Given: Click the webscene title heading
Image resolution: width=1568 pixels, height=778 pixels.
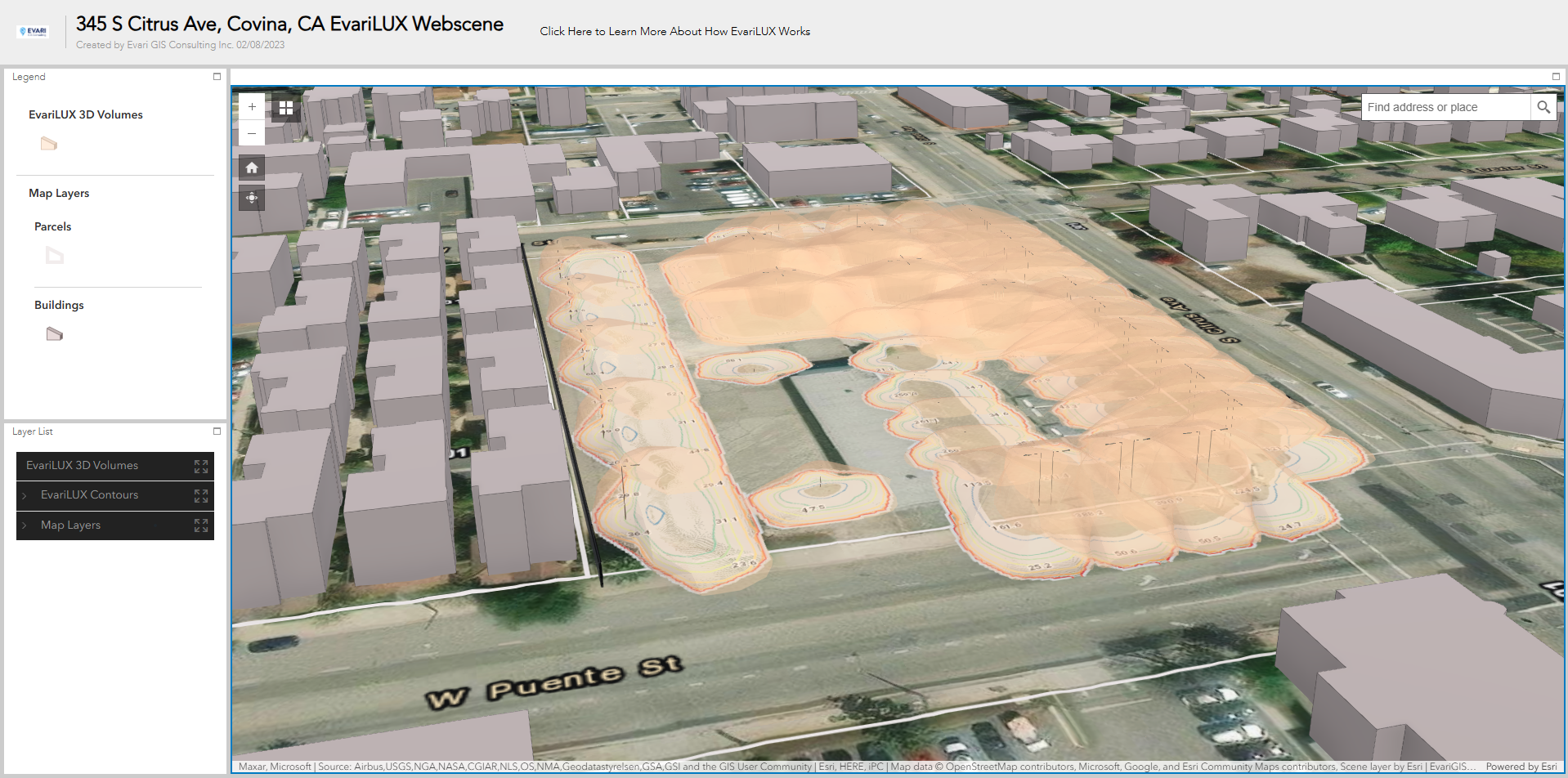Looking at the screenshot, I should pyautogui.click(x=289, y=24).
